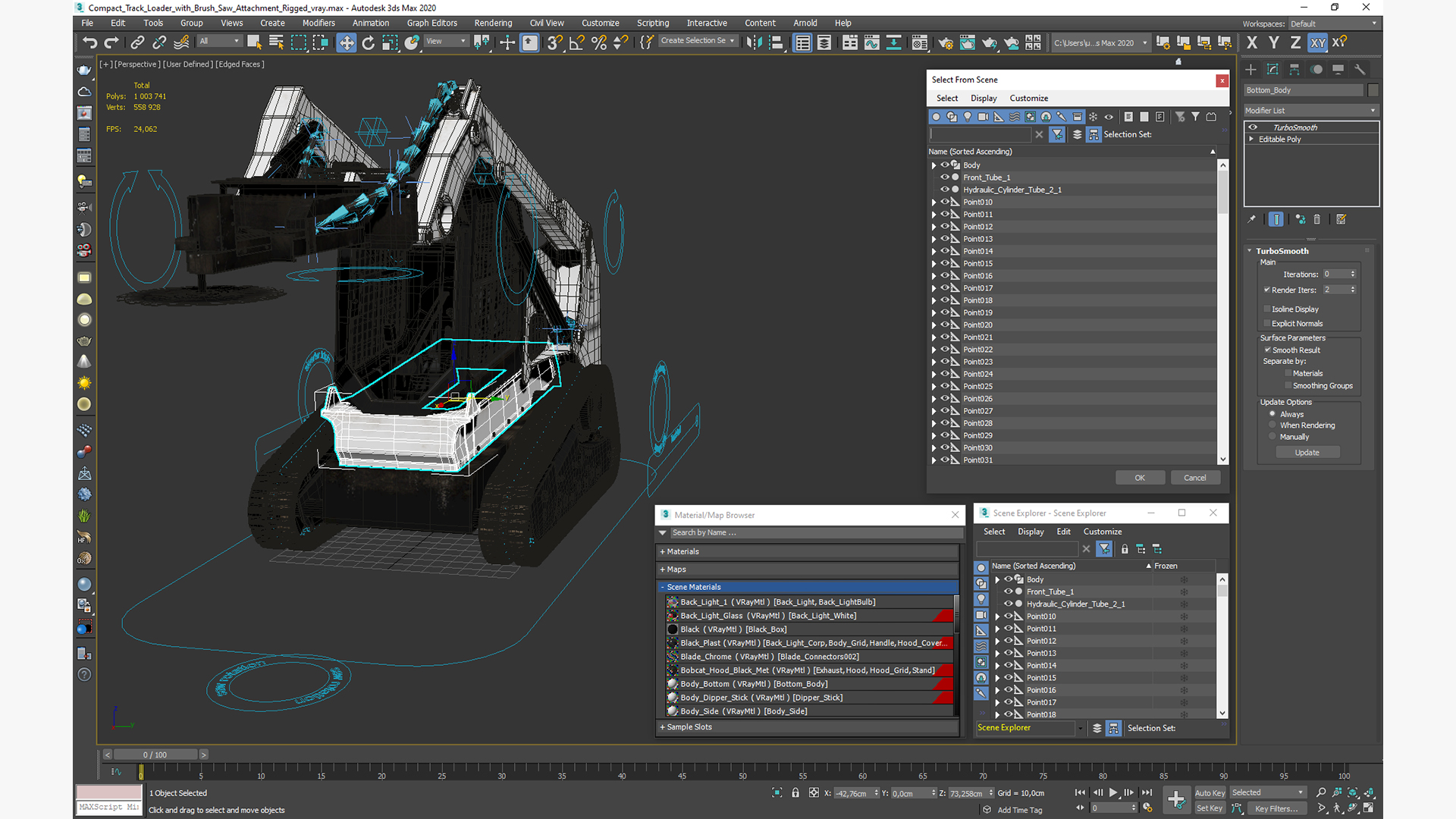
Task: Open the Mirror tool
Action: point(753,42)
